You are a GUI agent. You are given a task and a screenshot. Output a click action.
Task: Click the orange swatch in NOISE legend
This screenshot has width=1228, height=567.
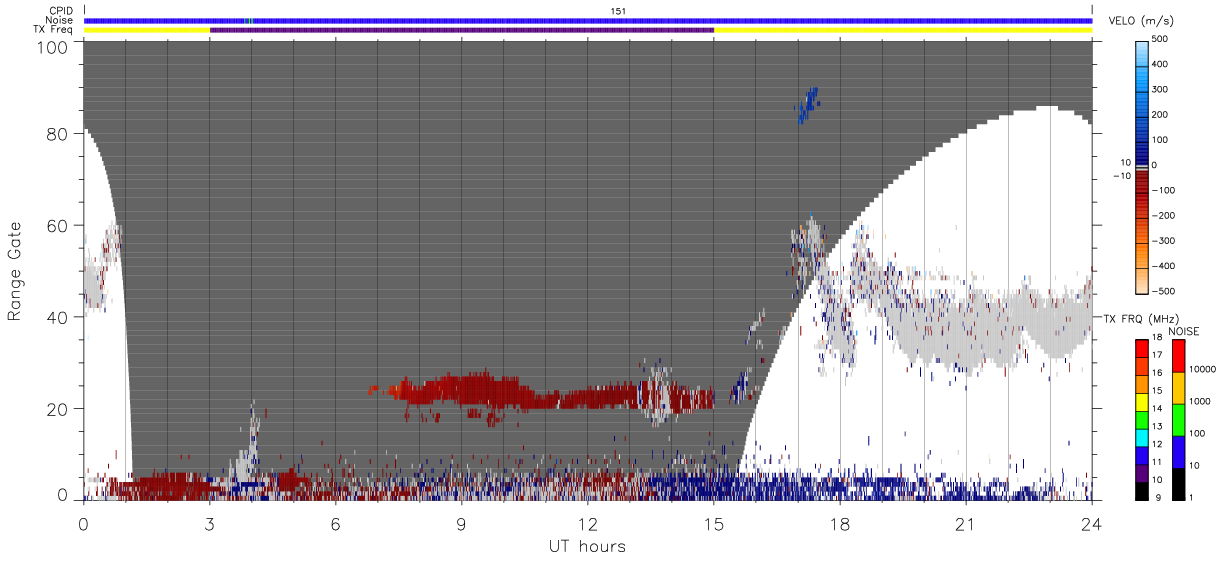coord(1178,387)
